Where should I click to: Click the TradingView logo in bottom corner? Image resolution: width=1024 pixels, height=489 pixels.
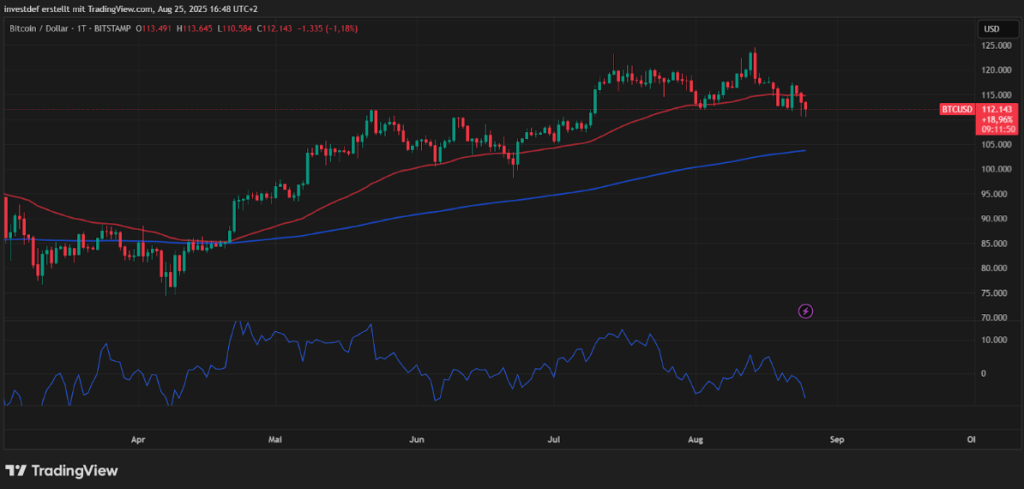coord(62,470)
